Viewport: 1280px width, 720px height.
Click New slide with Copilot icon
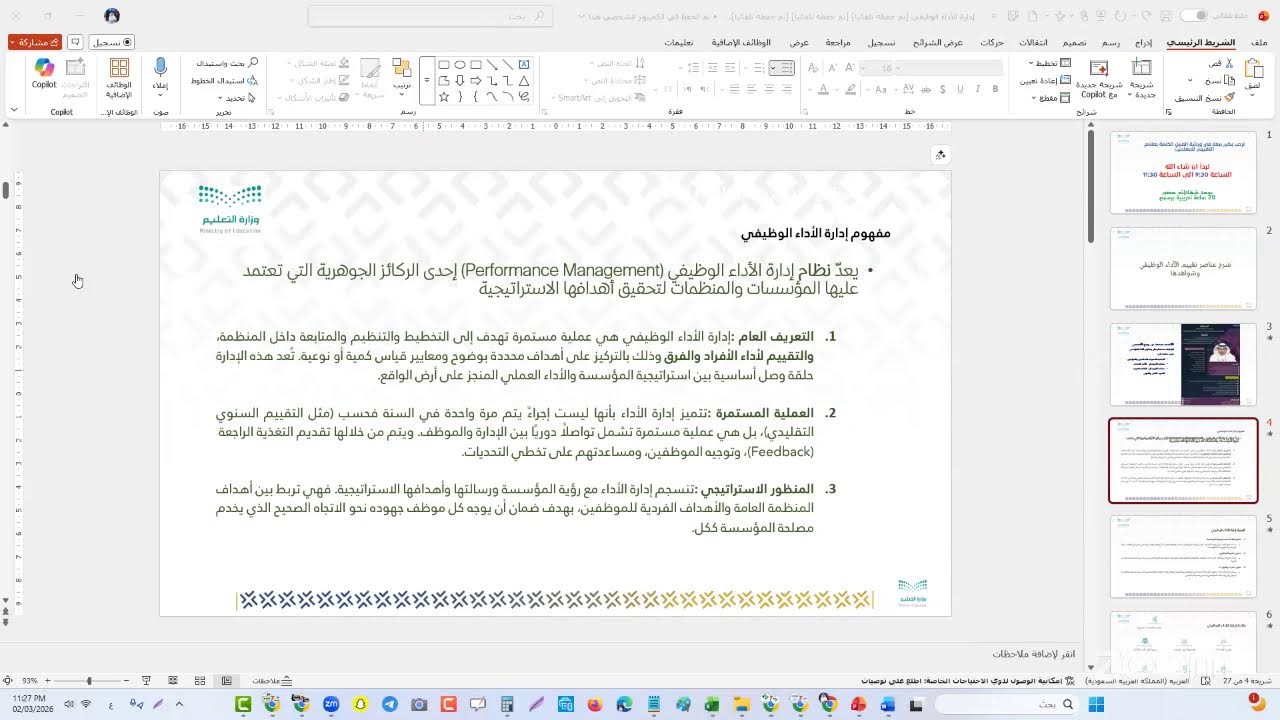[1099, 69]
